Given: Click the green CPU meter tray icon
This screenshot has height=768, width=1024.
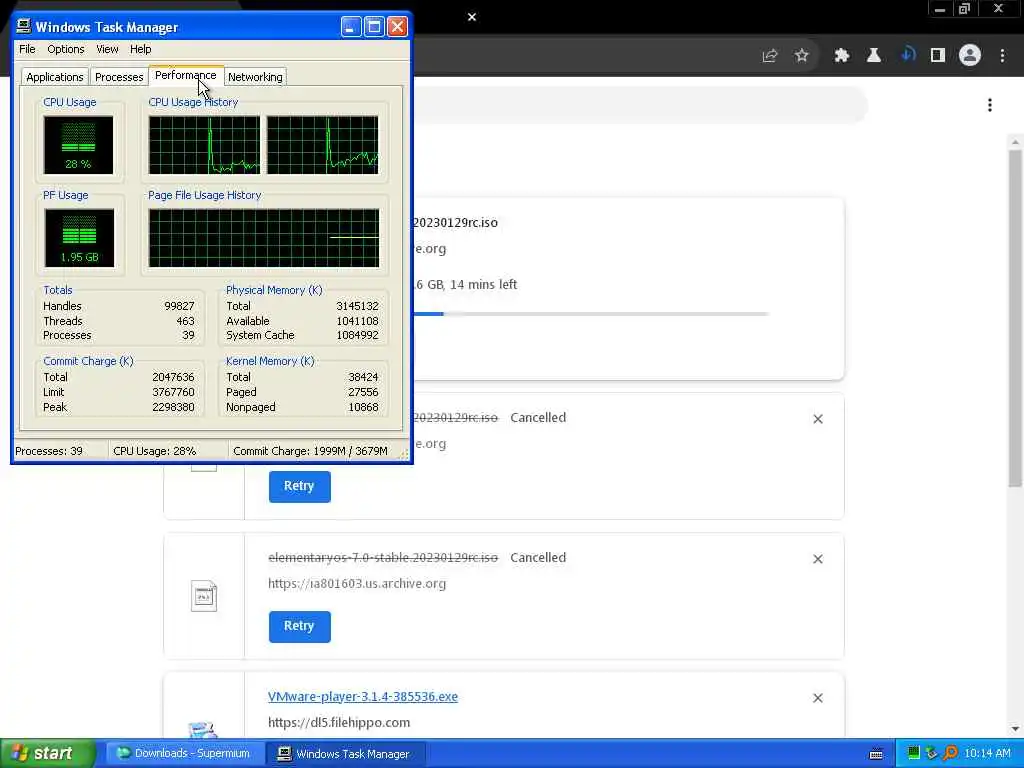Looking at the screenshot, I should (914, 754).
